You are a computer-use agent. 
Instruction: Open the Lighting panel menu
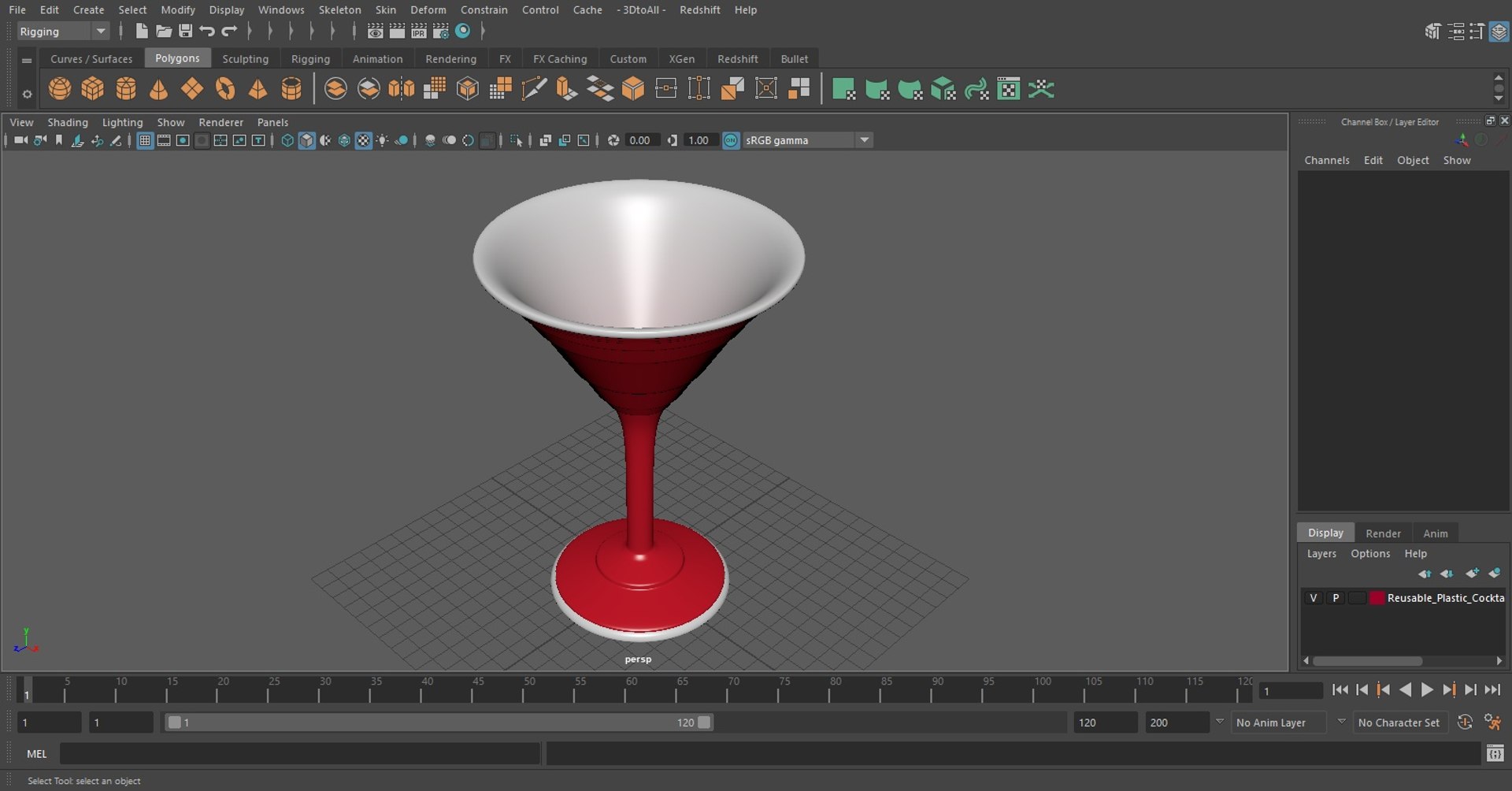[122, 122]
